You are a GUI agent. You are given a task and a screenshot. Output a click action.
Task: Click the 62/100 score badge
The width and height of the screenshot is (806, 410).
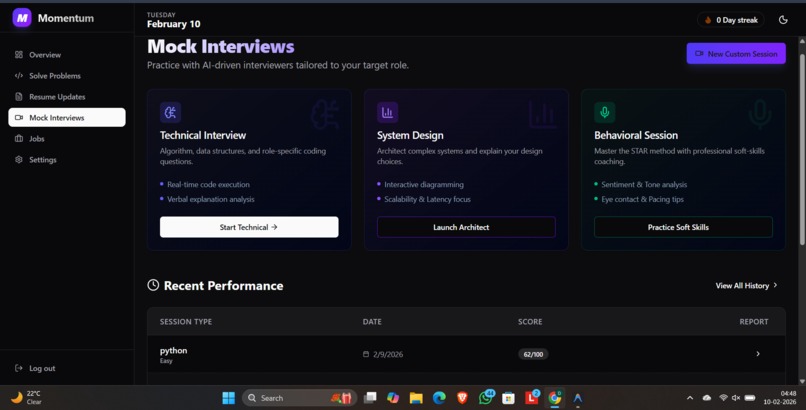[x=533, y=354]
